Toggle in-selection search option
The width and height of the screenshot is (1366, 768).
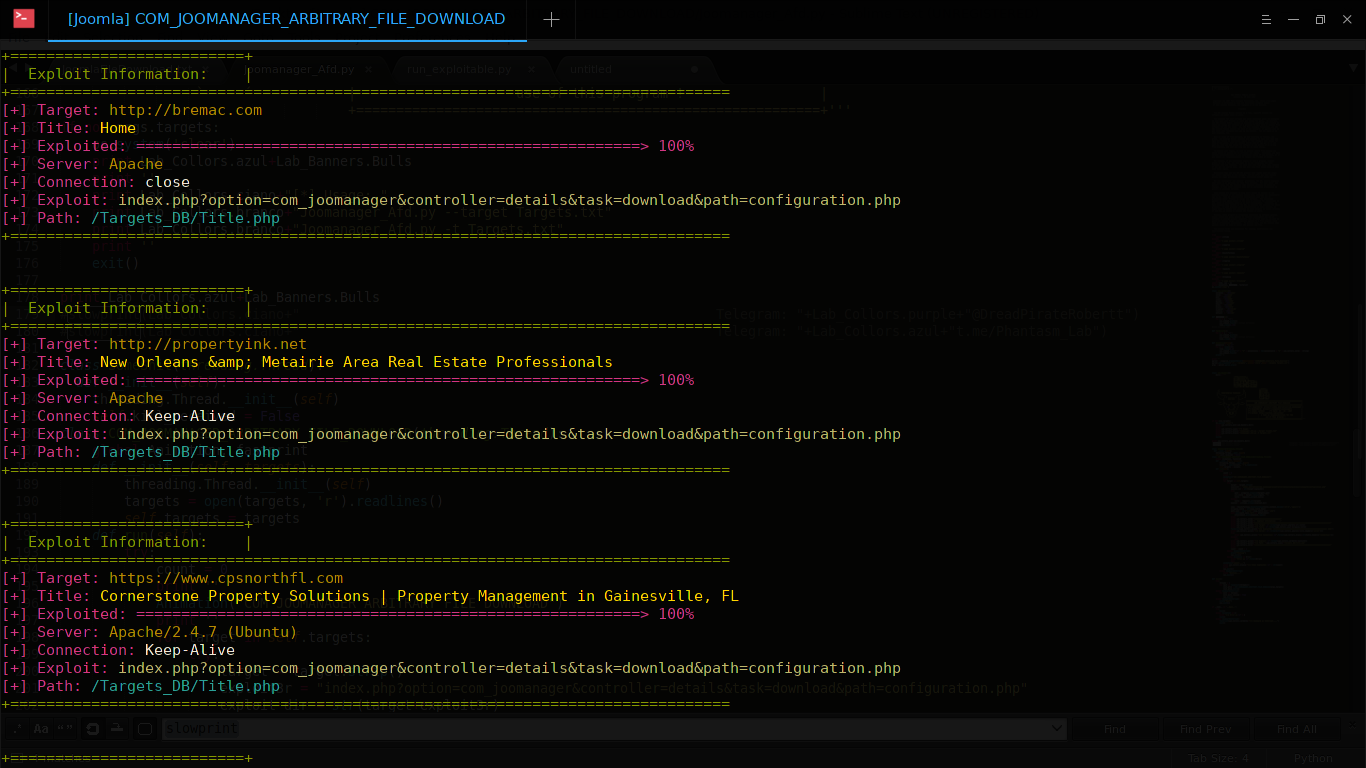[x=116, y=729]
